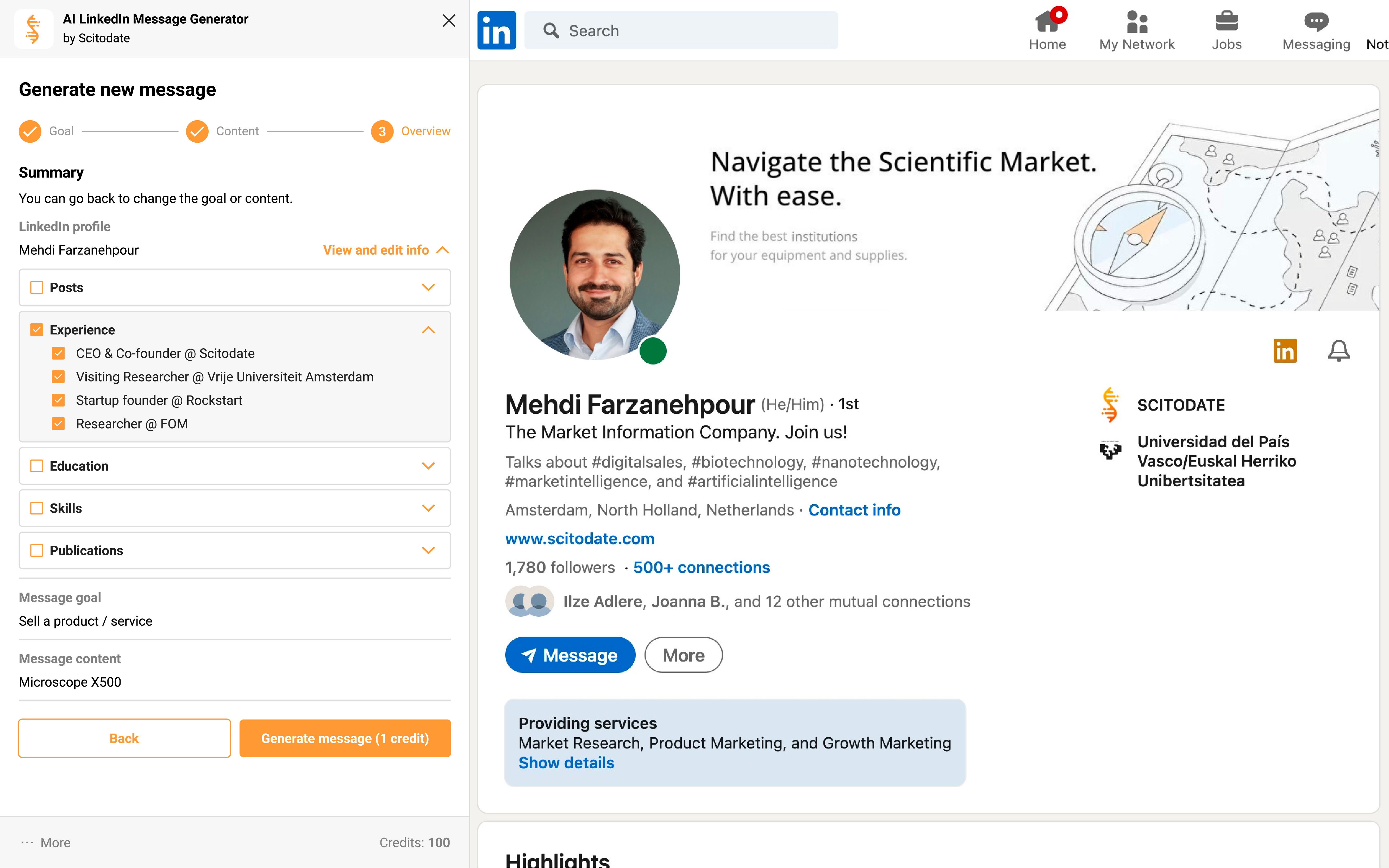Click the Back button

[124, 738]
